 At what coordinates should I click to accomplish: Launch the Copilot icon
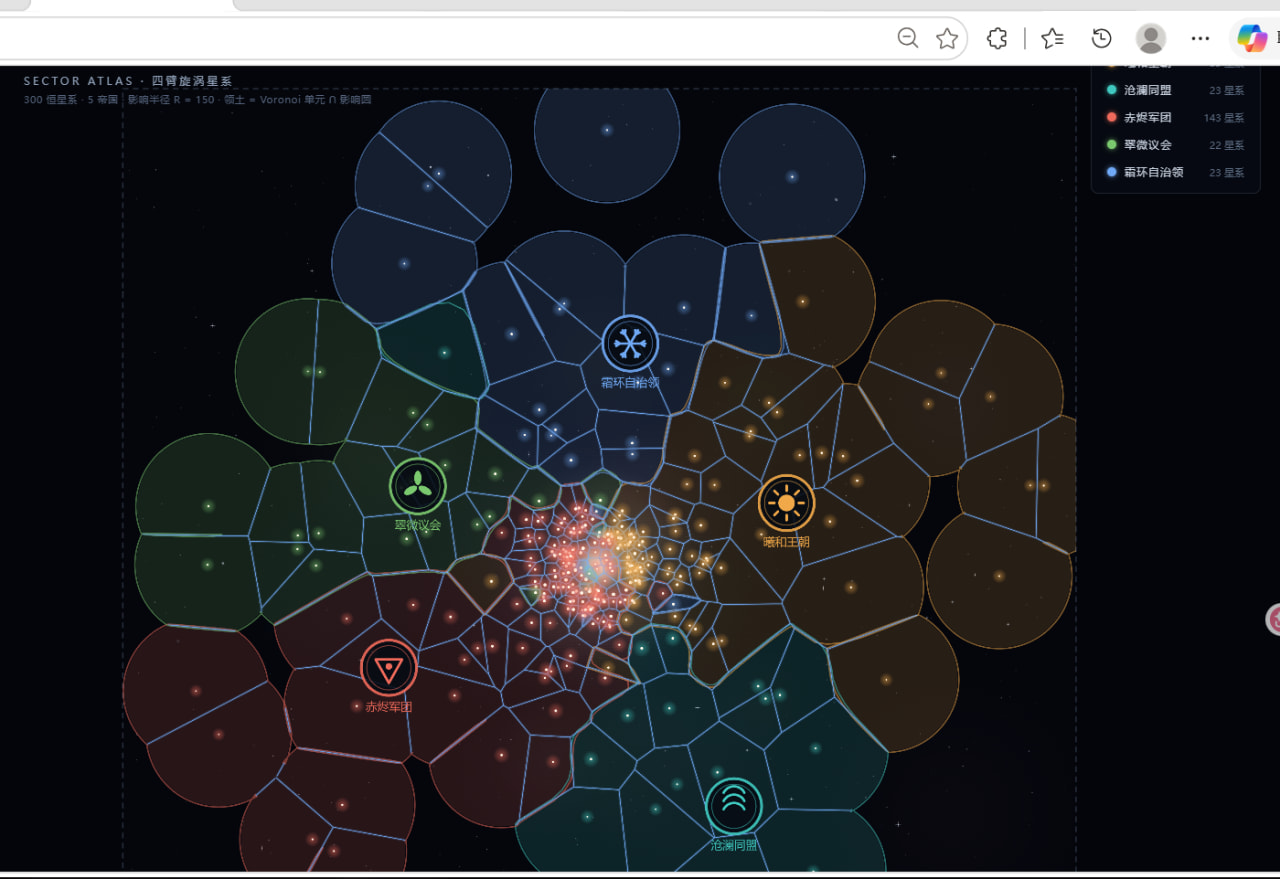coord(1252,38)
